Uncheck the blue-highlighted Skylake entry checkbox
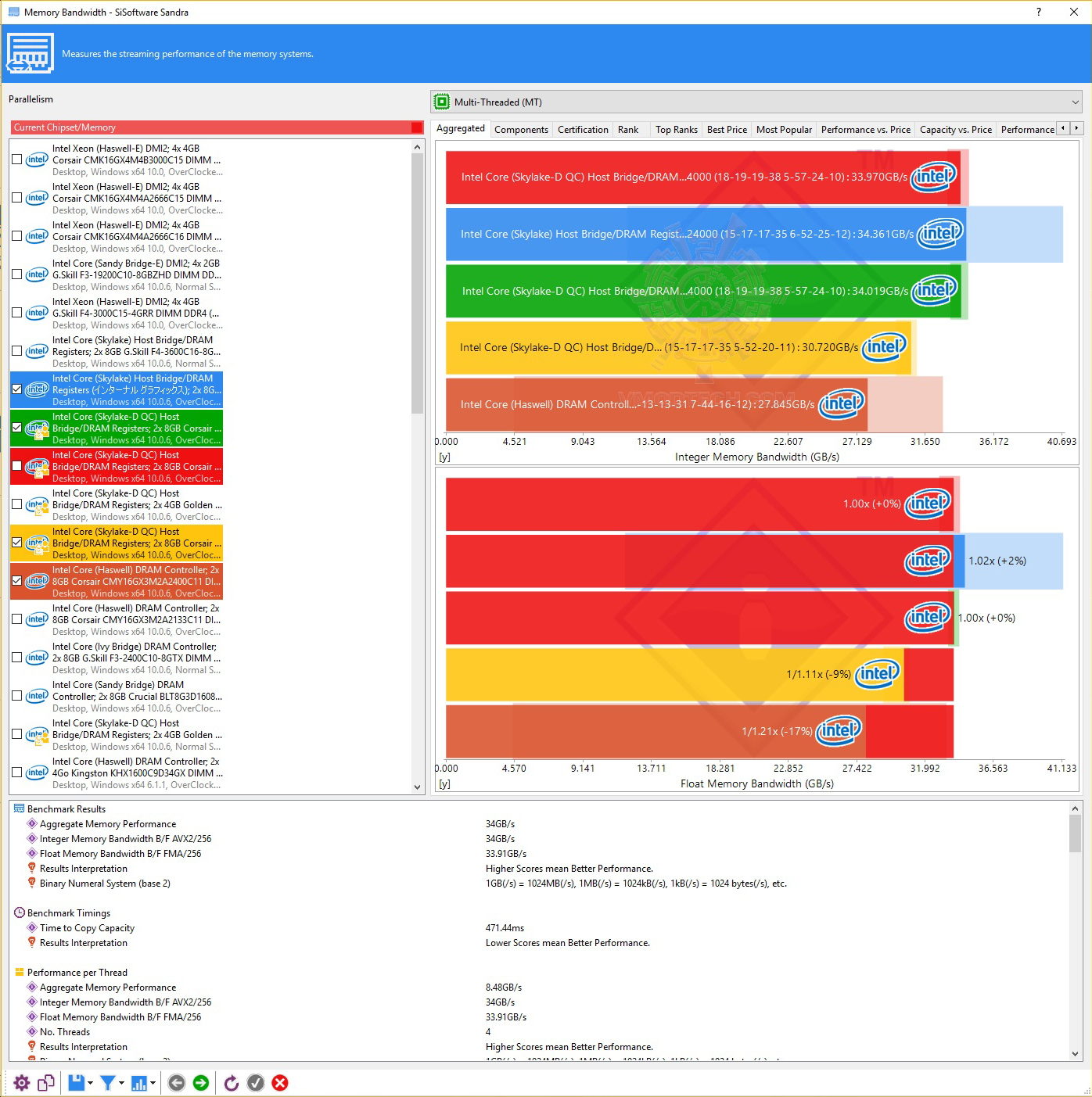1092x1097 pixels. tap(17, 389)
